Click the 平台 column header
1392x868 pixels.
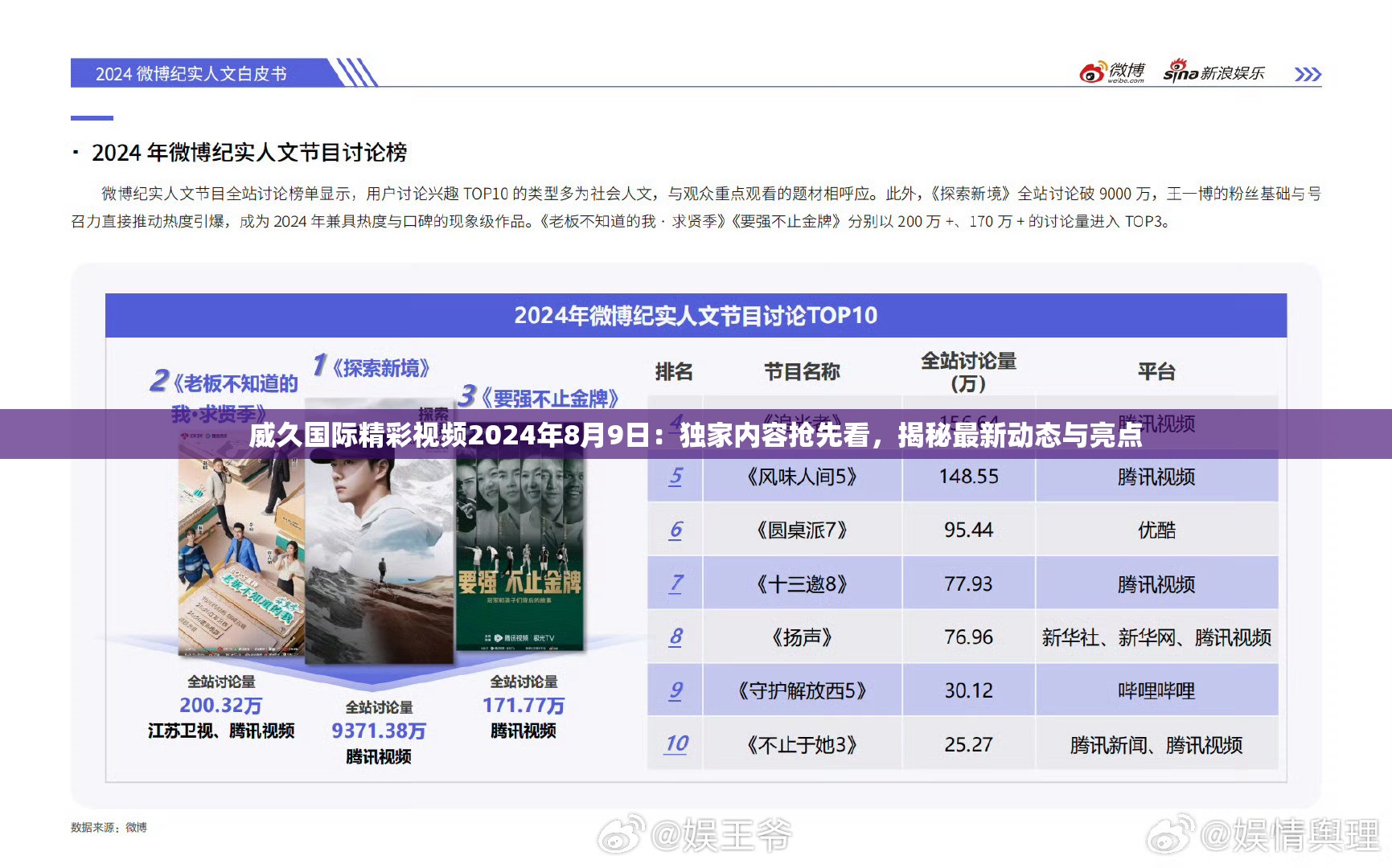coord(1156,371)
